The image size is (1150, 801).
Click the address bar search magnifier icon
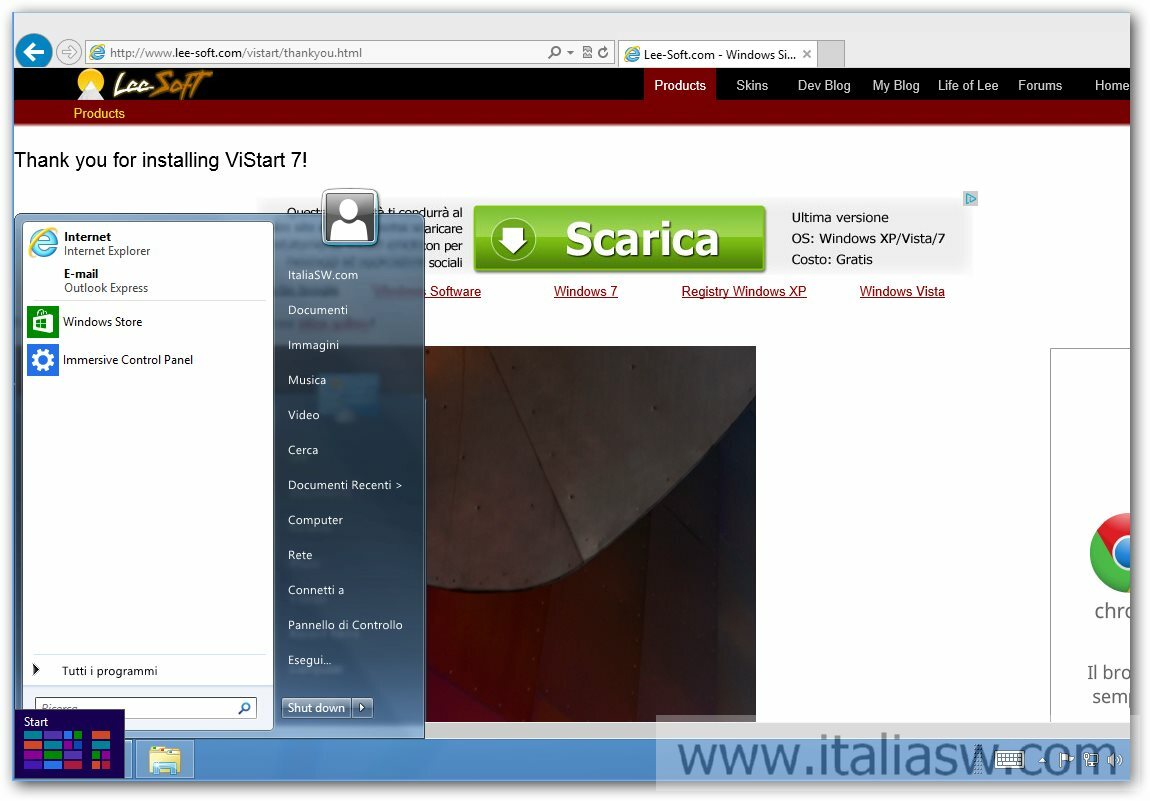pos(554,52)
